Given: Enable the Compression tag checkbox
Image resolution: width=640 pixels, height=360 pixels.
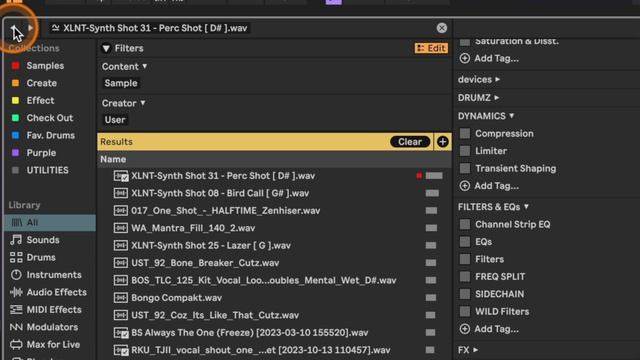Looking at the screenshot, I should pyautogui.click(x=465, y=133).
